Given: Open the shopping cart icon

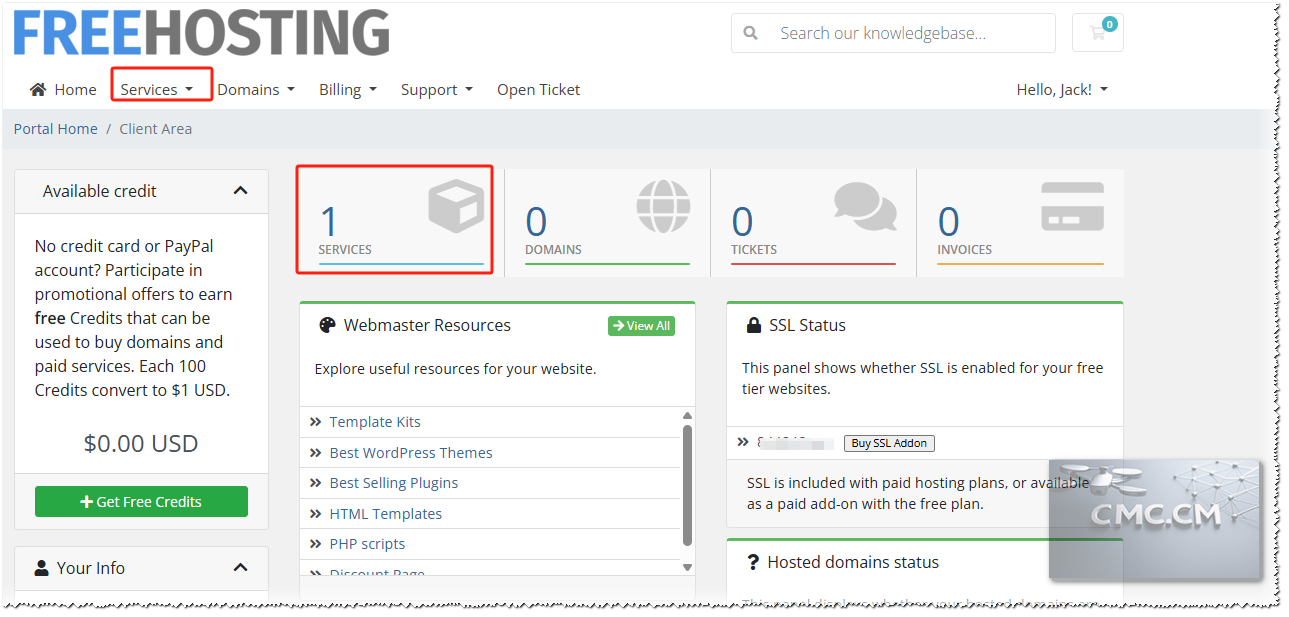Looking at the screenshot, I should click(1097, 33).
